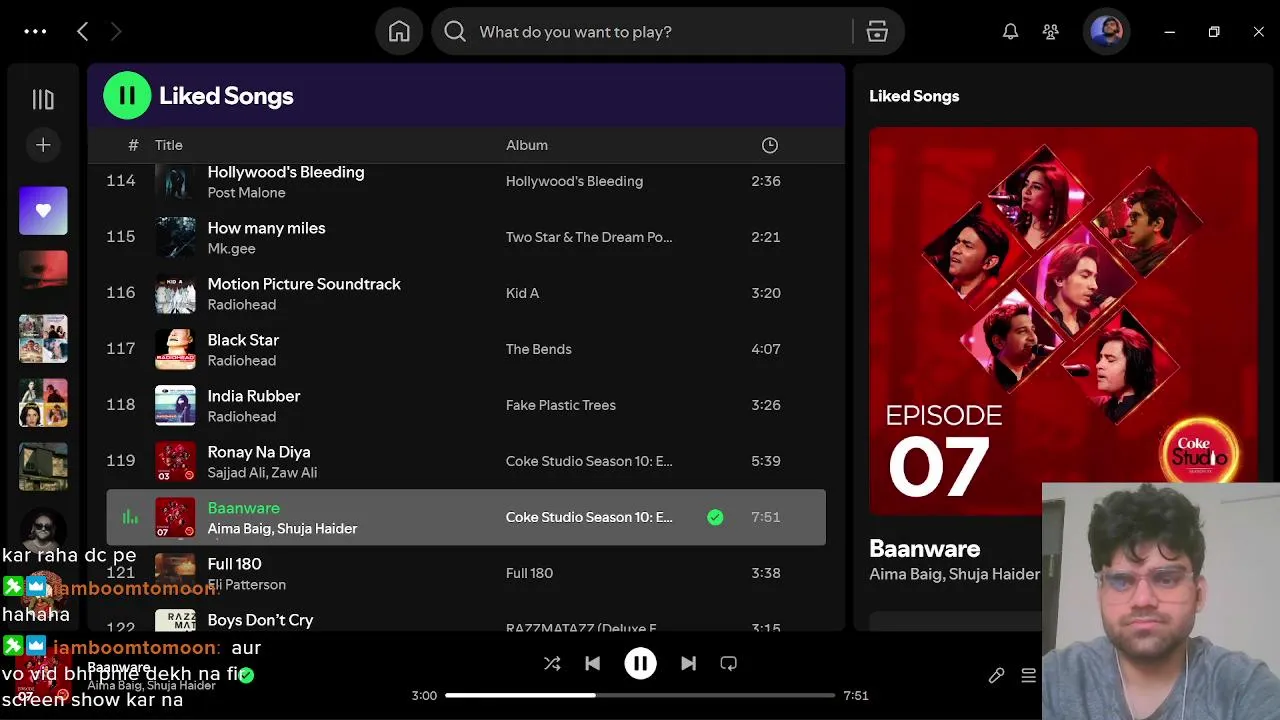Toggle shuffle in the player bar
Viewport: 1280px width, 720px height.
point(552,663)
